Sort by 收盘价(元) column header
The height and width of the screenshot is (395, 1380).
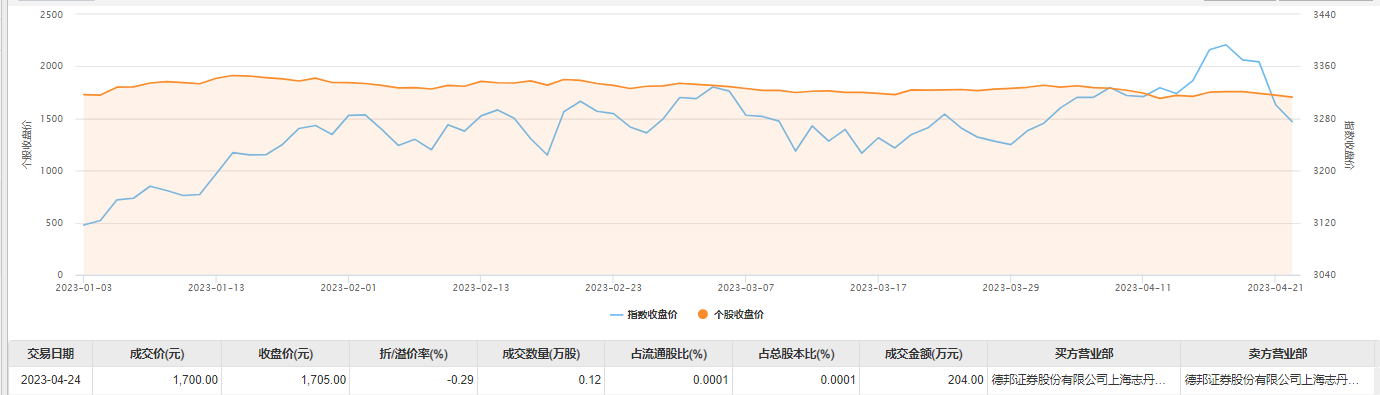[x=286, y=354]
